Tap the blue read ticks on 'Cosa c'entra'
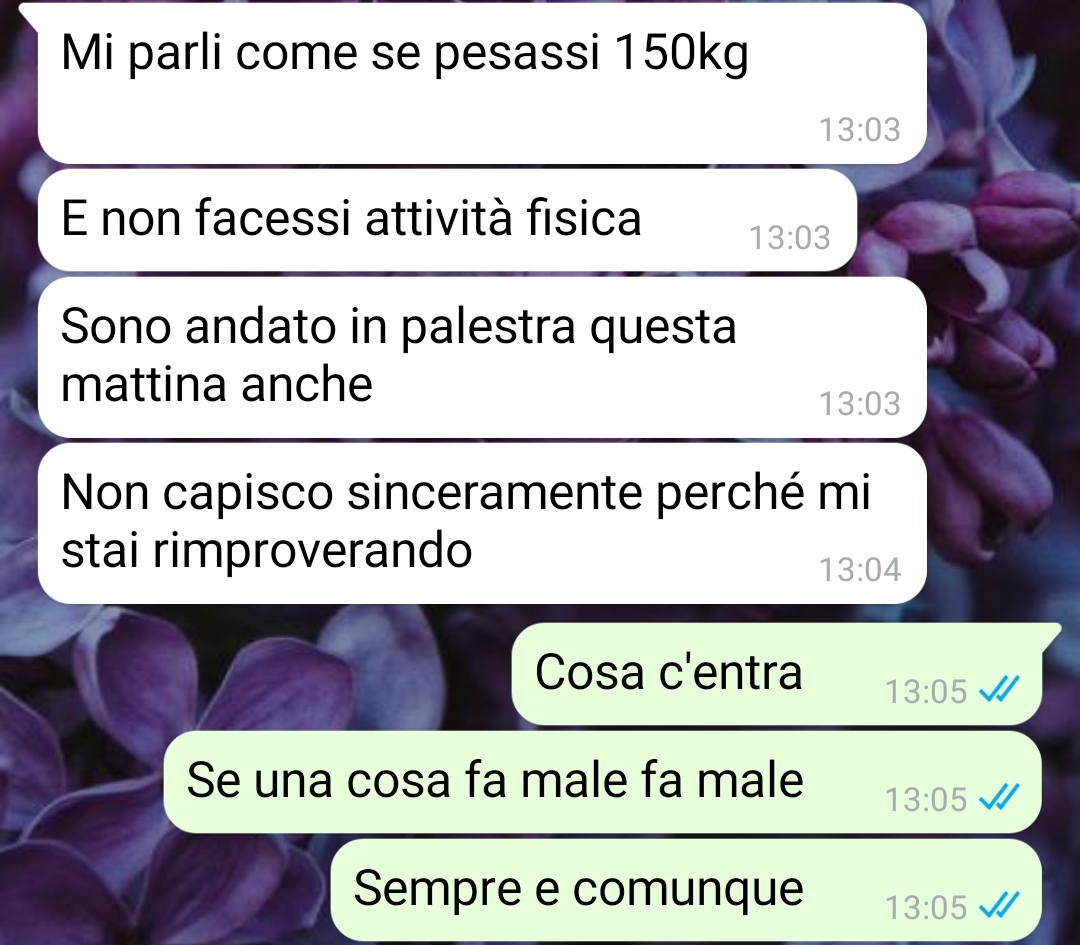The width and height of the screenshot is (1080, 945). pyautogui.click(x=999, y=689)
